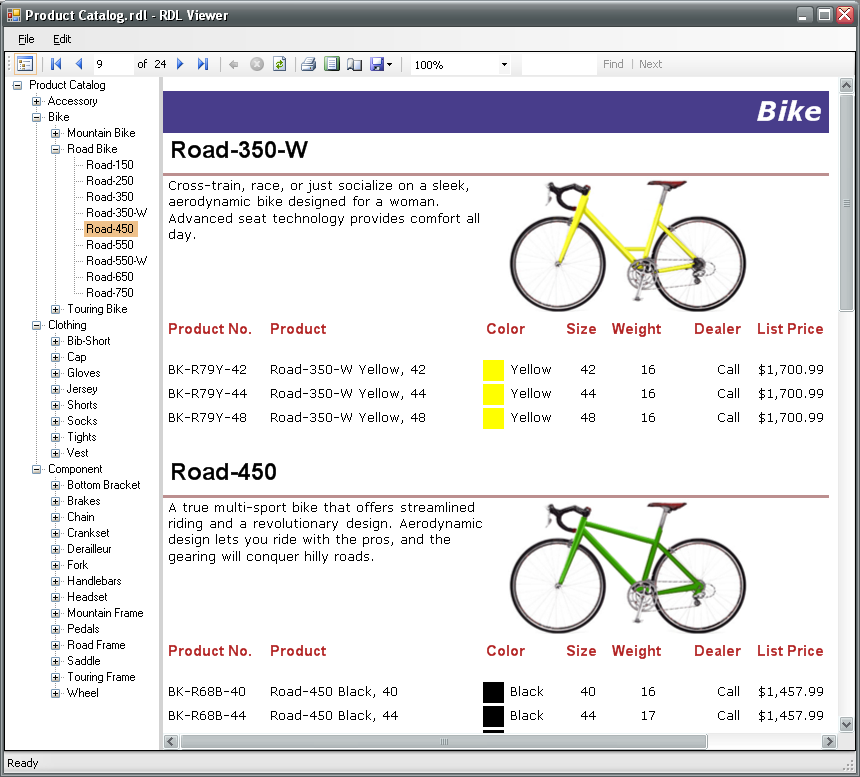Expand the Touring Bike tree node
This screenshot has width=860, height=777.
[56, 309]
